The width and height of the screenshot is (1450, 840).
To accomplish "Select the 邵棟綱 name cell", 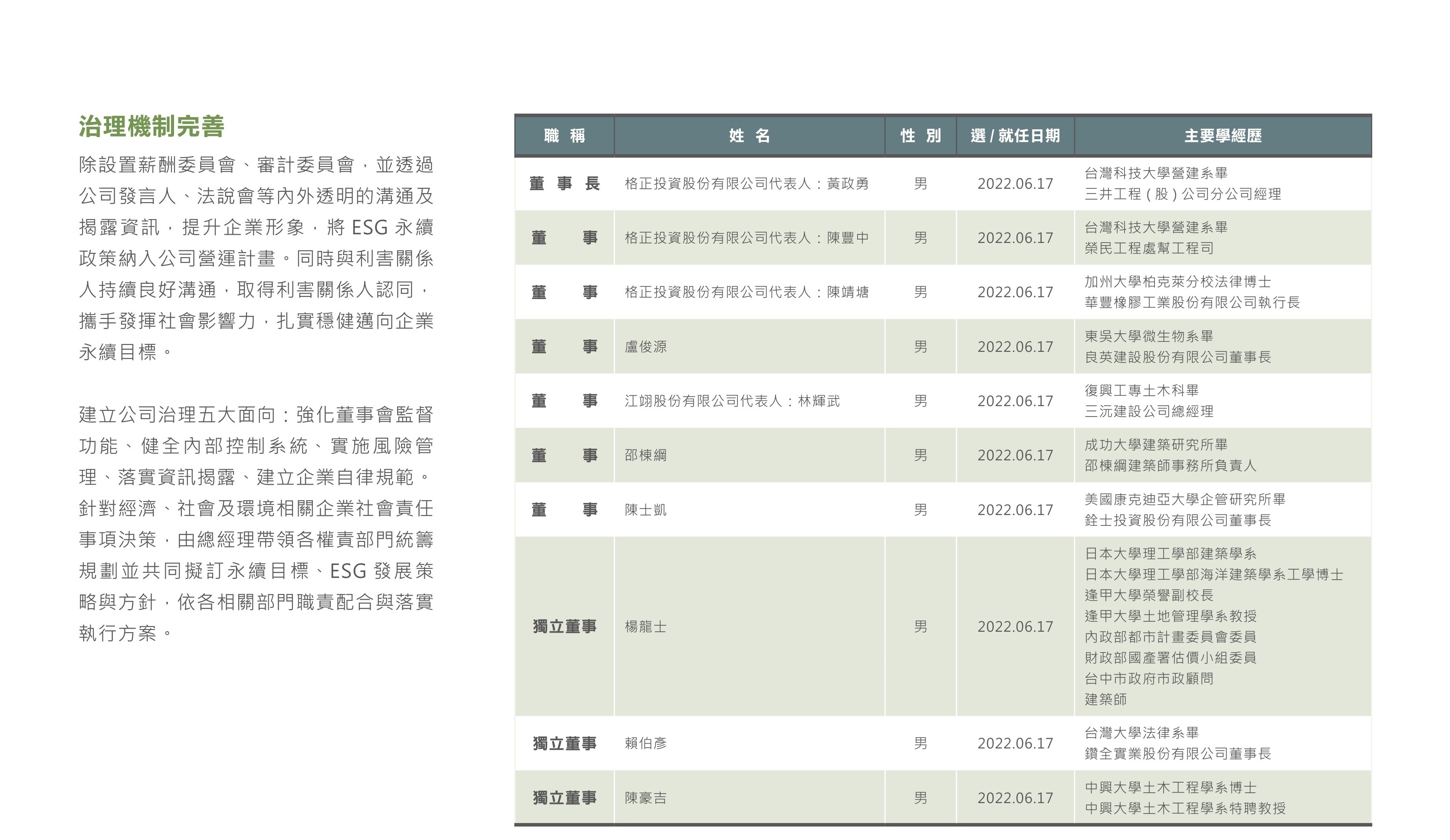I will [646, 455].
